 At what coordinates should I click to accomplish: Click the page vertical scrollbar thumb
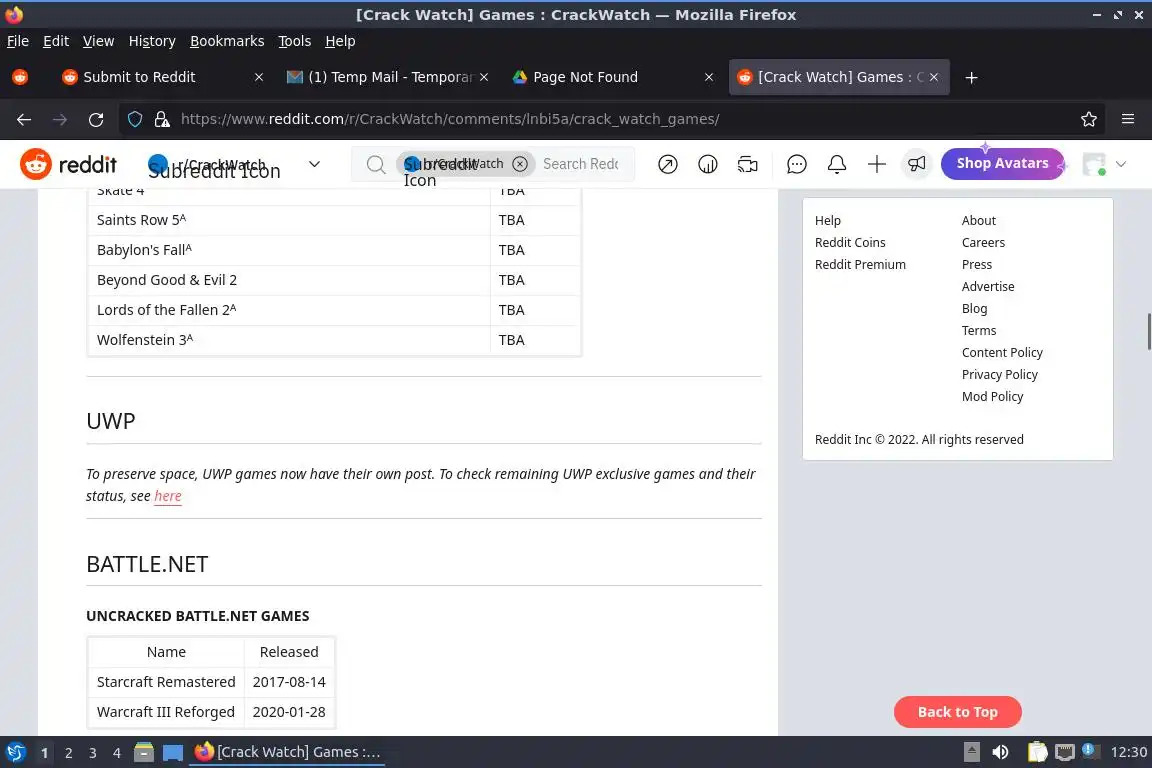coord(1148,331)
